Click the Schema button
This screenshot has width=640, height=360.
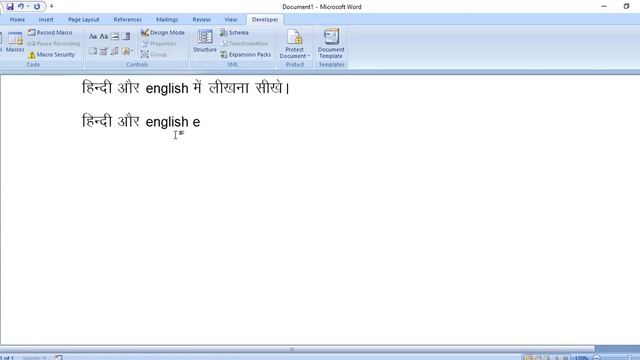[x=234, y=32]
